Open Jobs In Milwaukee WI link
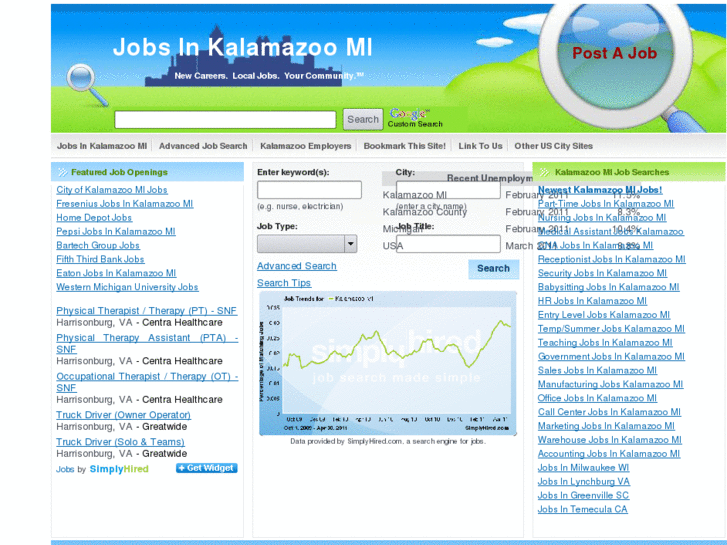 tap(583, 468)
